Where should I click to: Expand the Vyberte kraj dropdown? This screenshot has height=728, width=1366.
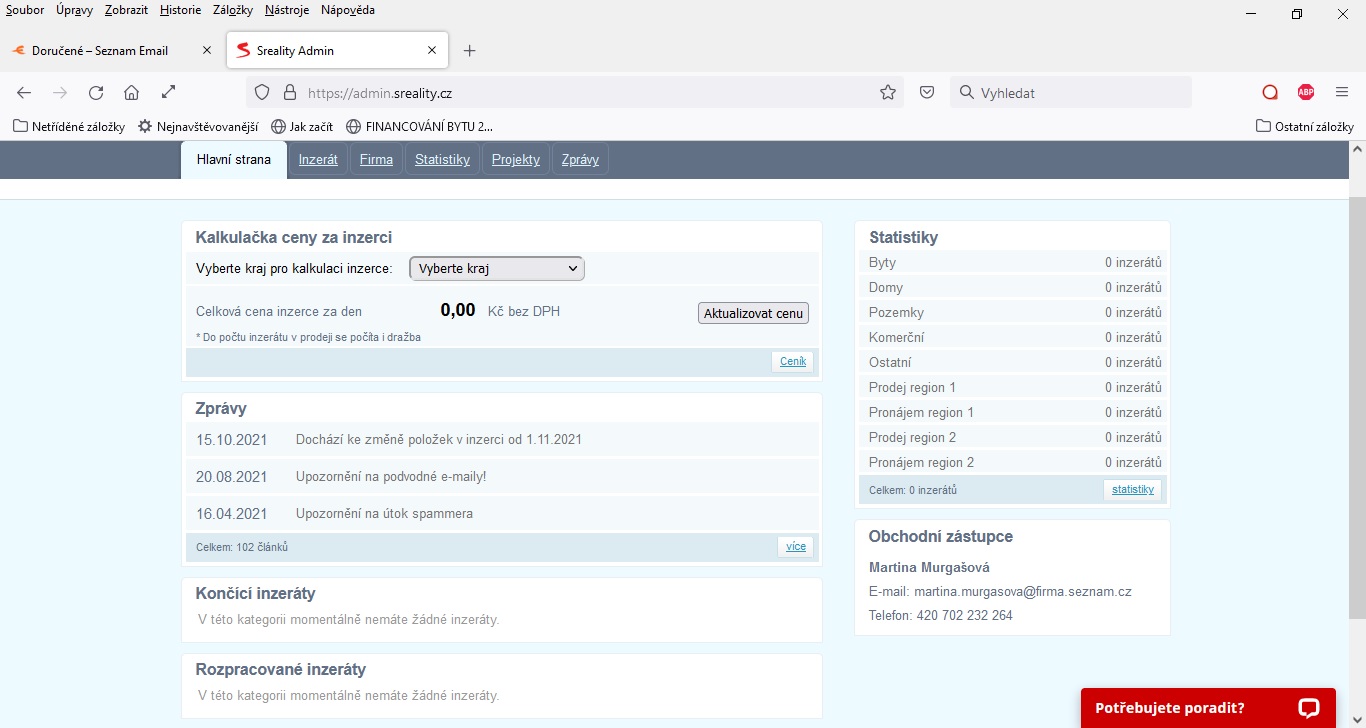coord(497,268)
